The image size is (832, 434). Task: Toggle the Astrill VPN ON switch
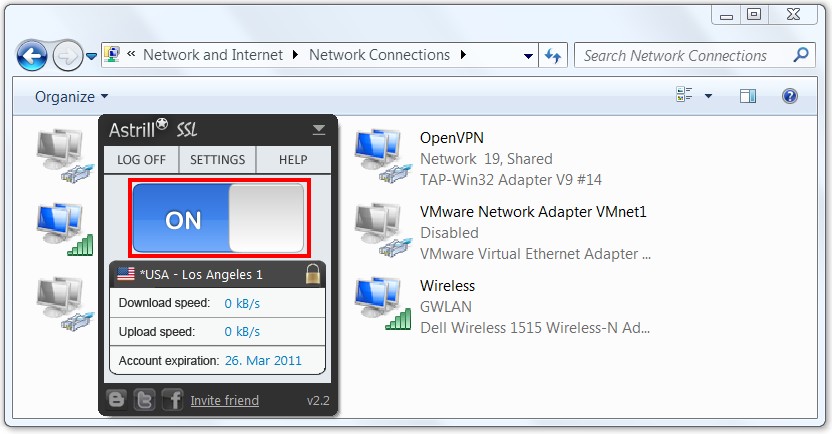[219, 218]
